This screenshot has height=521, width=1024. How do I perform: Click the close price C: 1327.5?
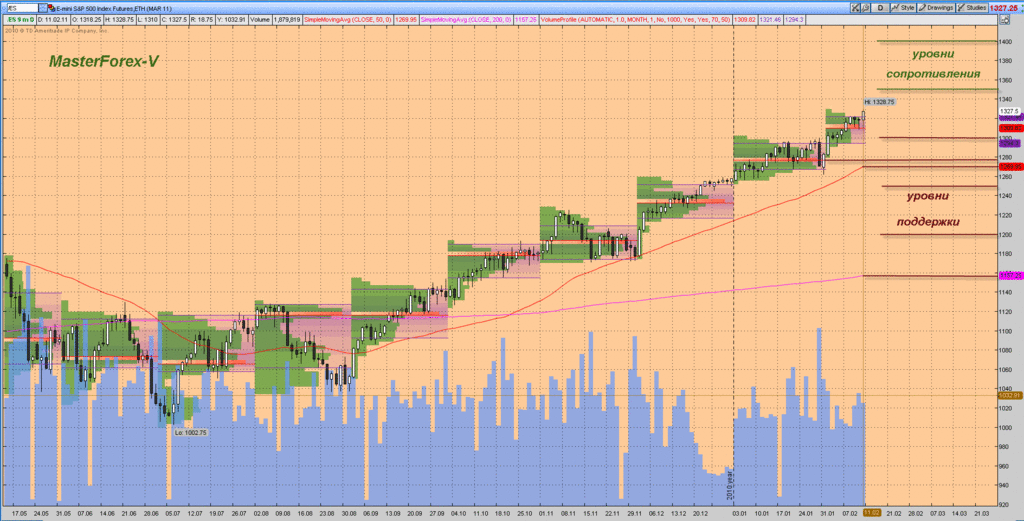pyautogui.click(x=174, y=20)
